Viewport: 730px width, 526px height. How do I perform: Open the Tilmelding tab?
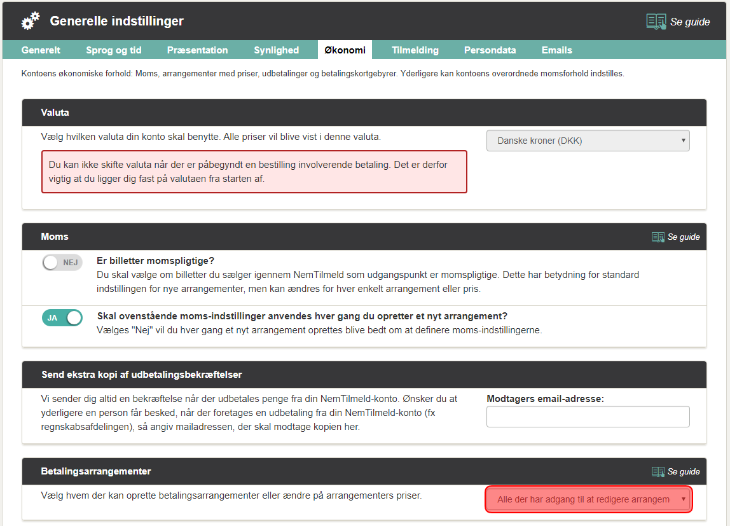tap(415, 50)
